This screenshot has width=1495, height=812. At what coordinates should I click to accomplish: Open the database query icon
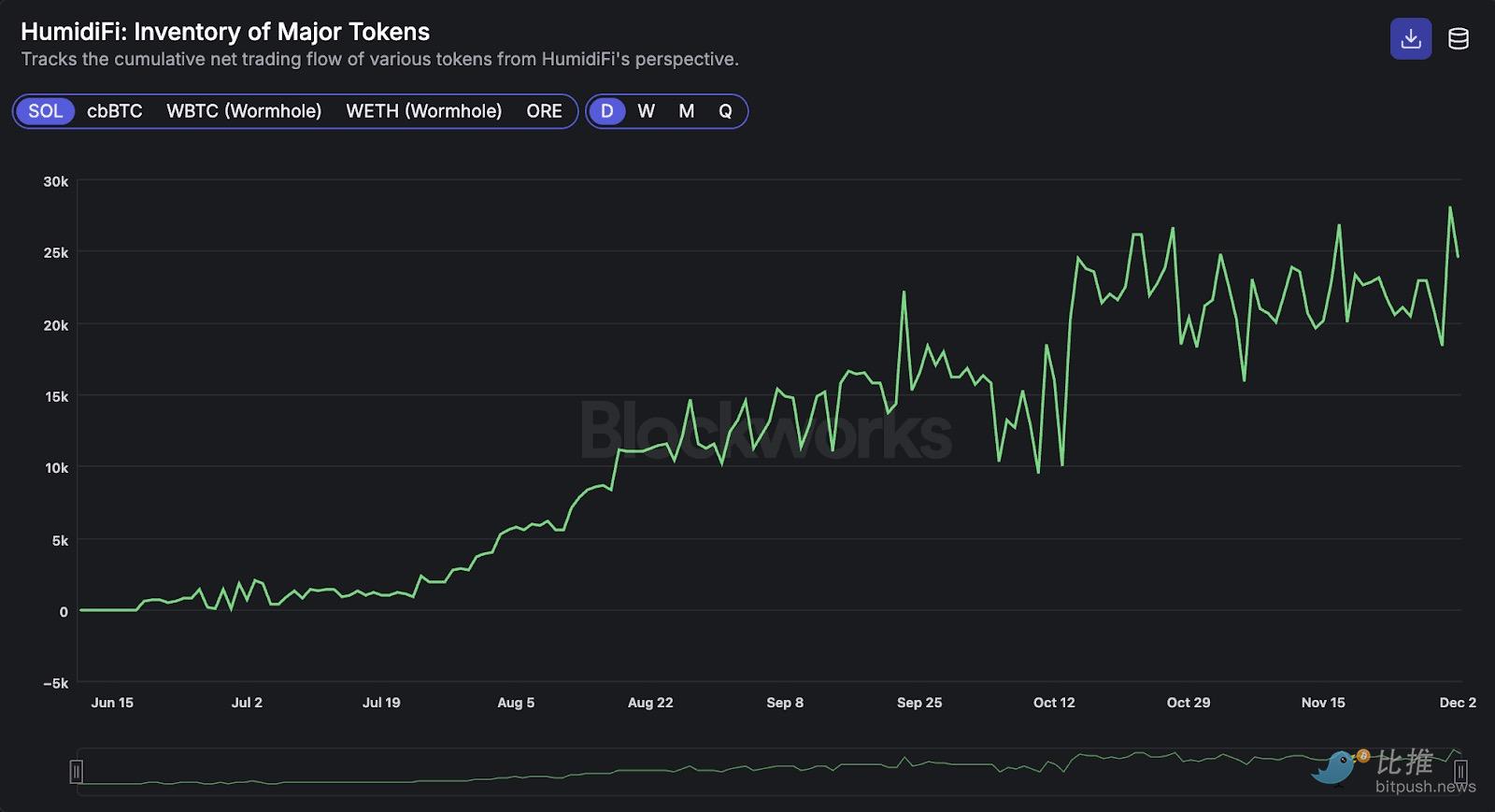pos(1458,39)
